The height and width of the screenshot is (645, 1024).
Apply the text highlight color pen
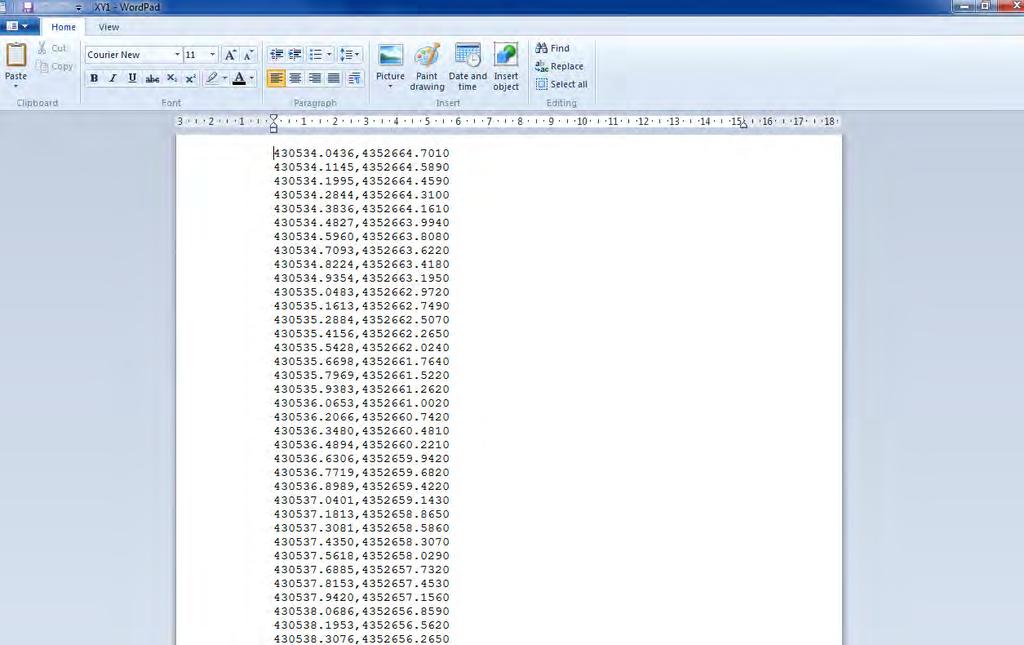point(212,78)
